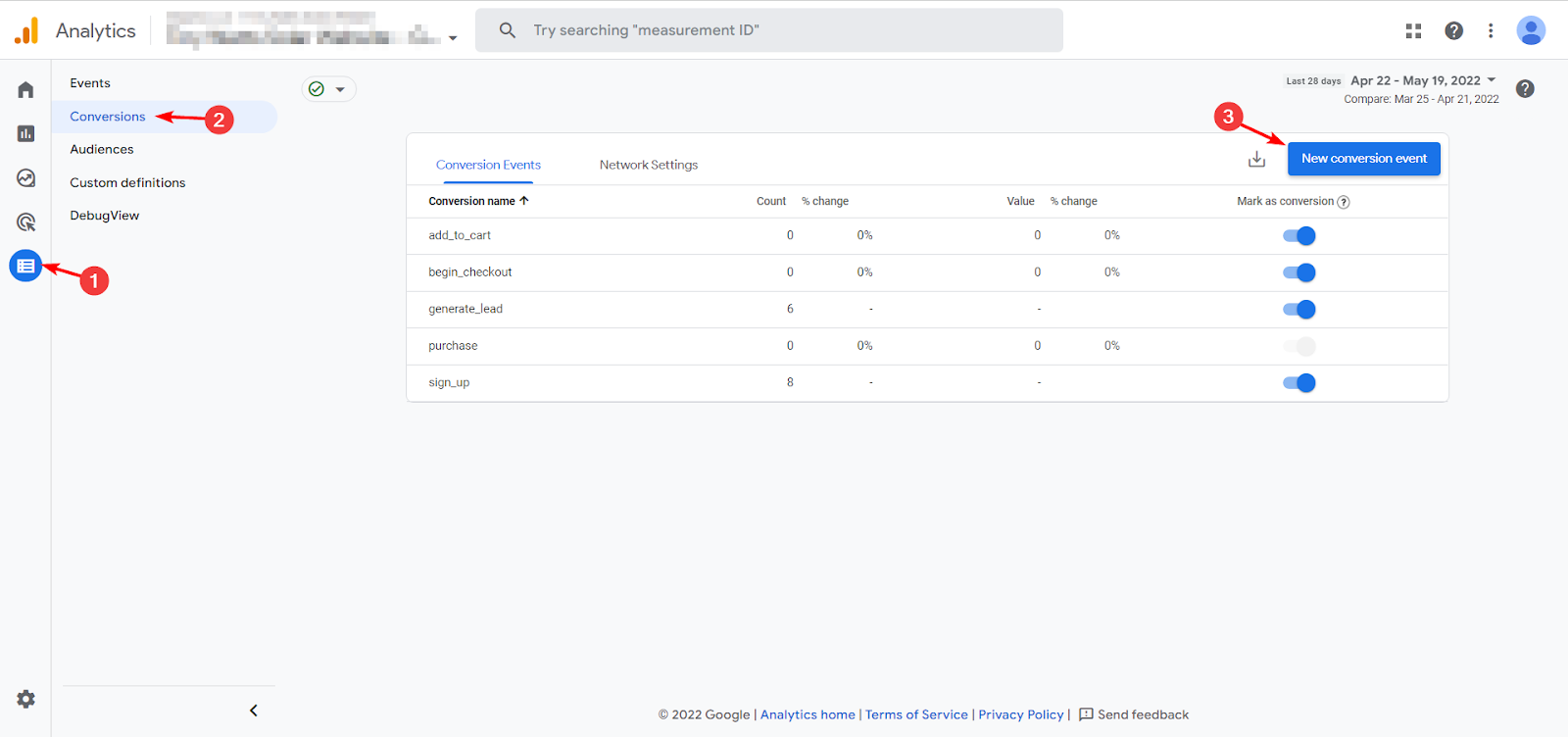Download the conversion events table
This screenshot has width=1568, height=737.
[1256, 159]
